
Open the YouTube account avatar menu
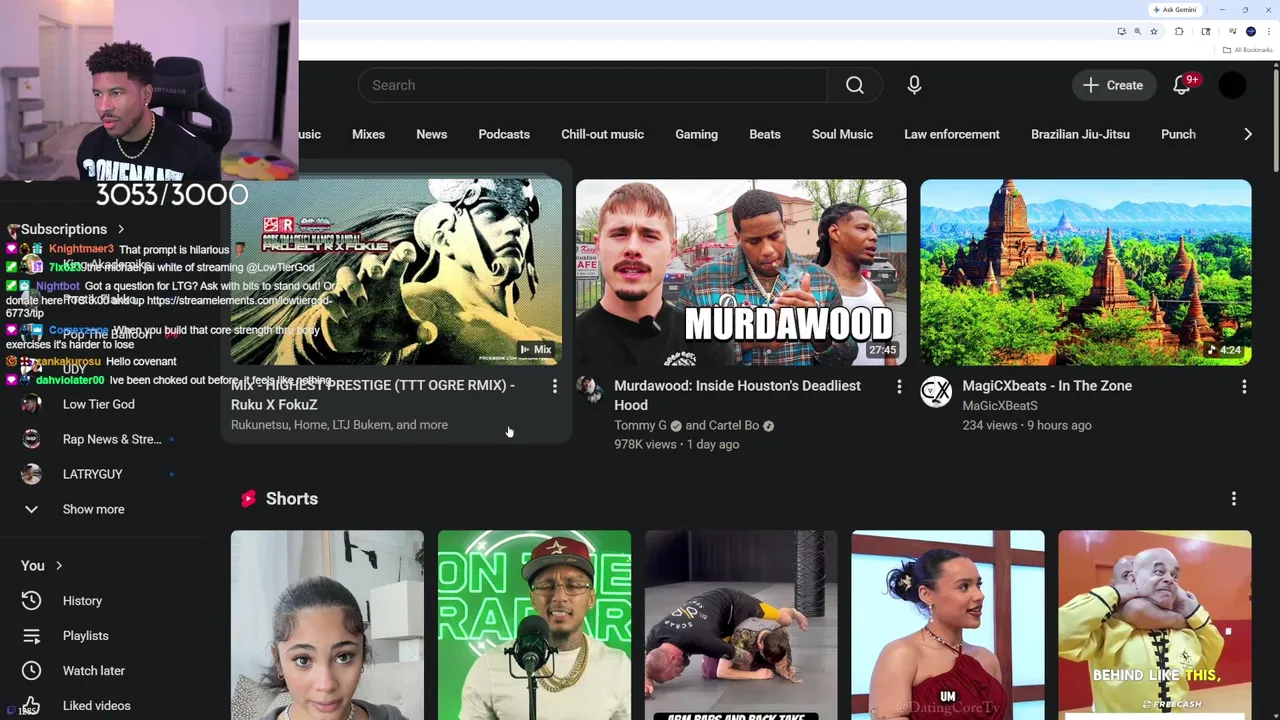coord(1232,85)
